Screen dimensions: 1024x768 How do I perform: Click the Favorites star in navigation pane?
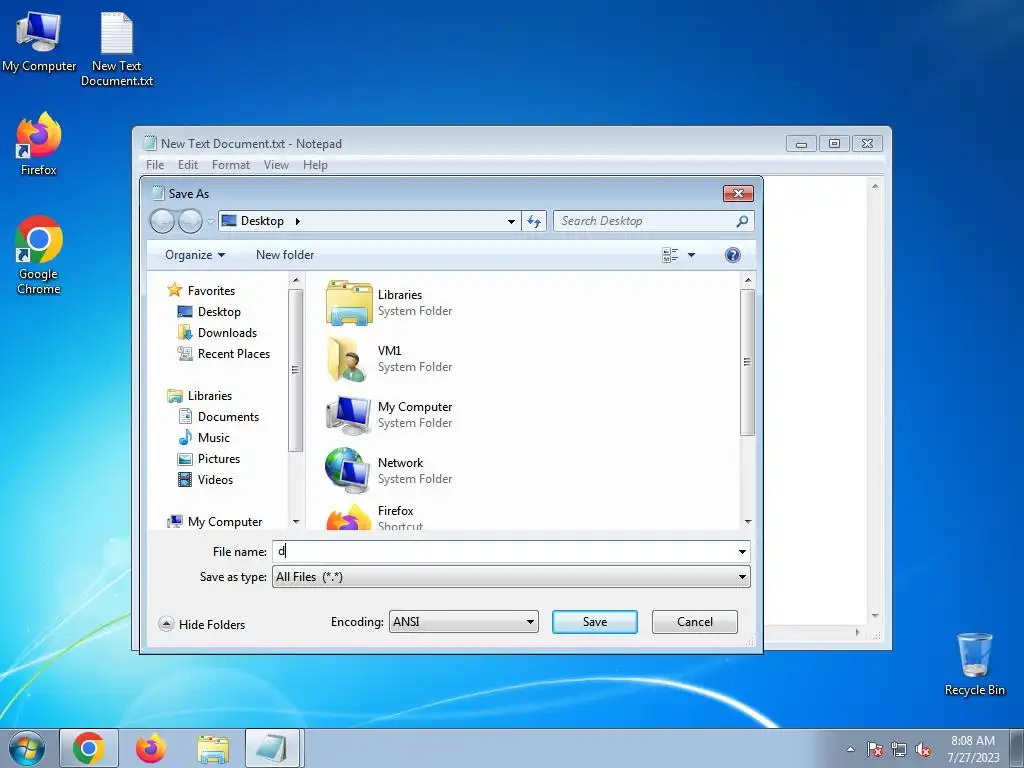click(x=174, y=290)
